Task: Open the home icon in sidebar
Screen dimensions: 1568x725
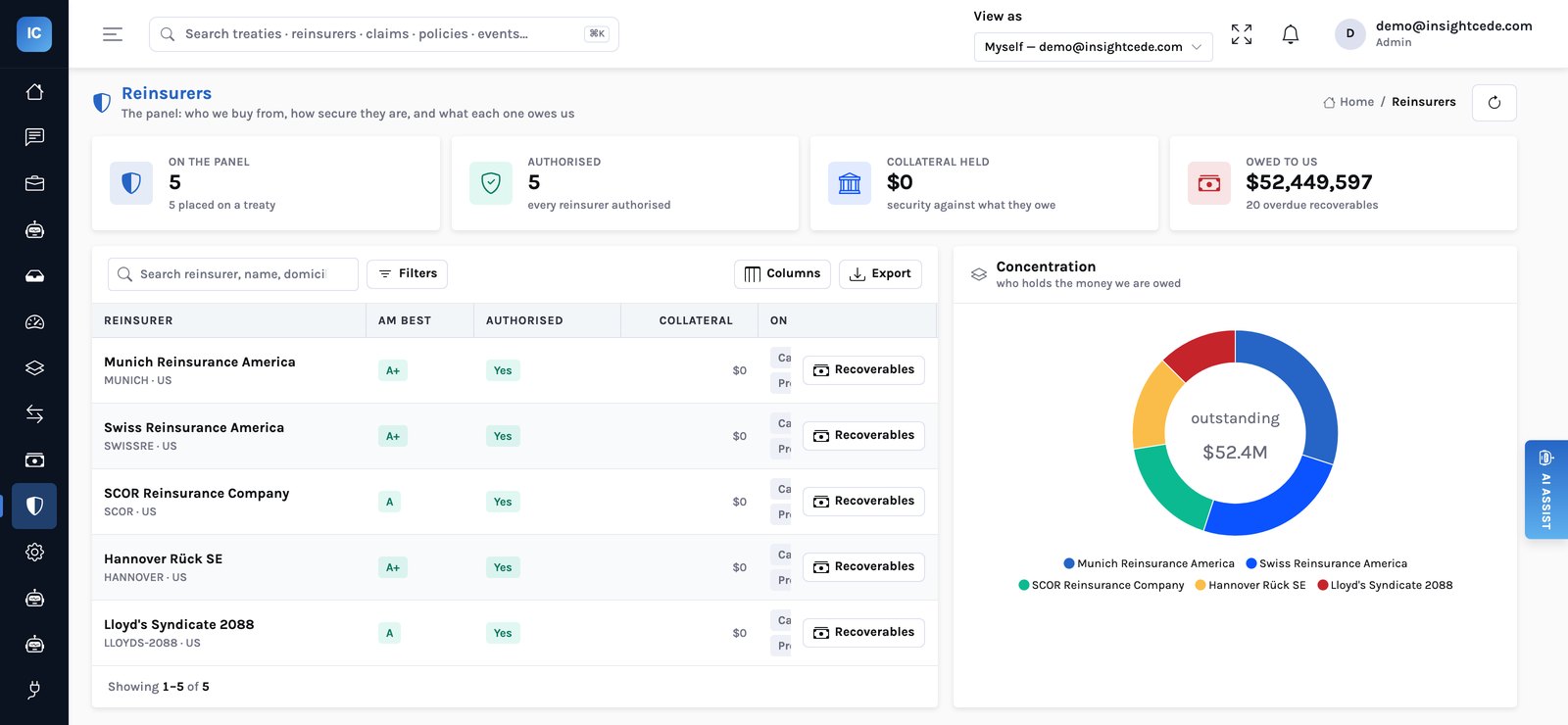Action: [34, 91]
